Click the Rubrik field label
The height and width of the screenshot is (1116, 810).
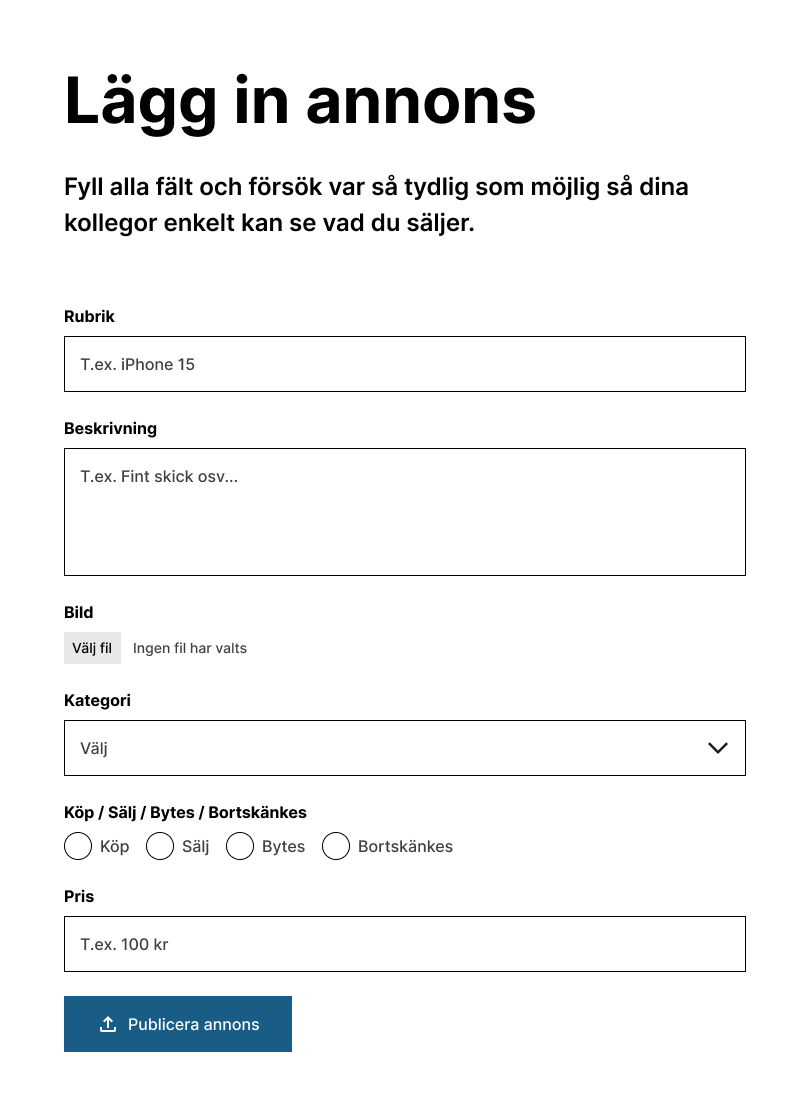point(89,316)
